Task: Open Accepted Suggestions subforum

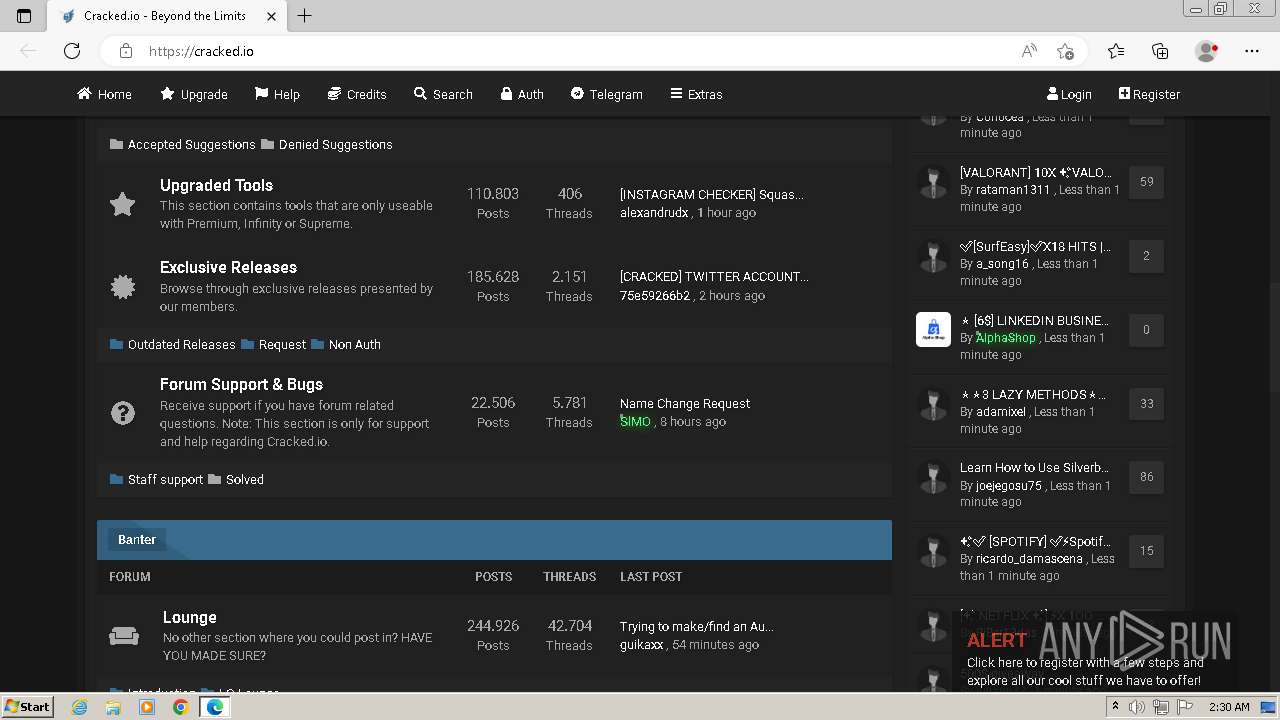Action: [x=191, y=145]
